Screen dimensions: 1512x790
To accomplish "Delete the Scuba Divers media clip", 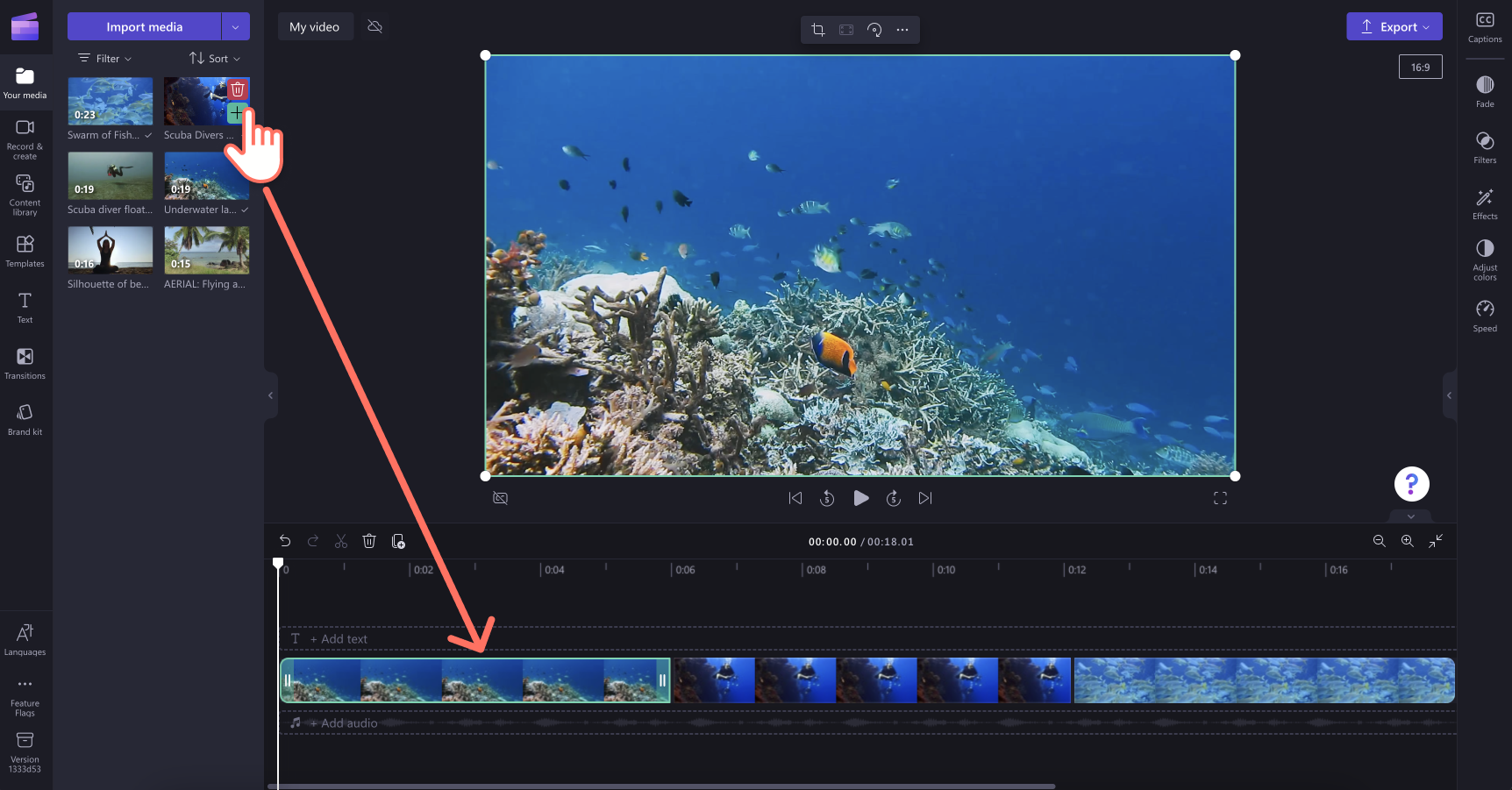I will coord(237,89).
